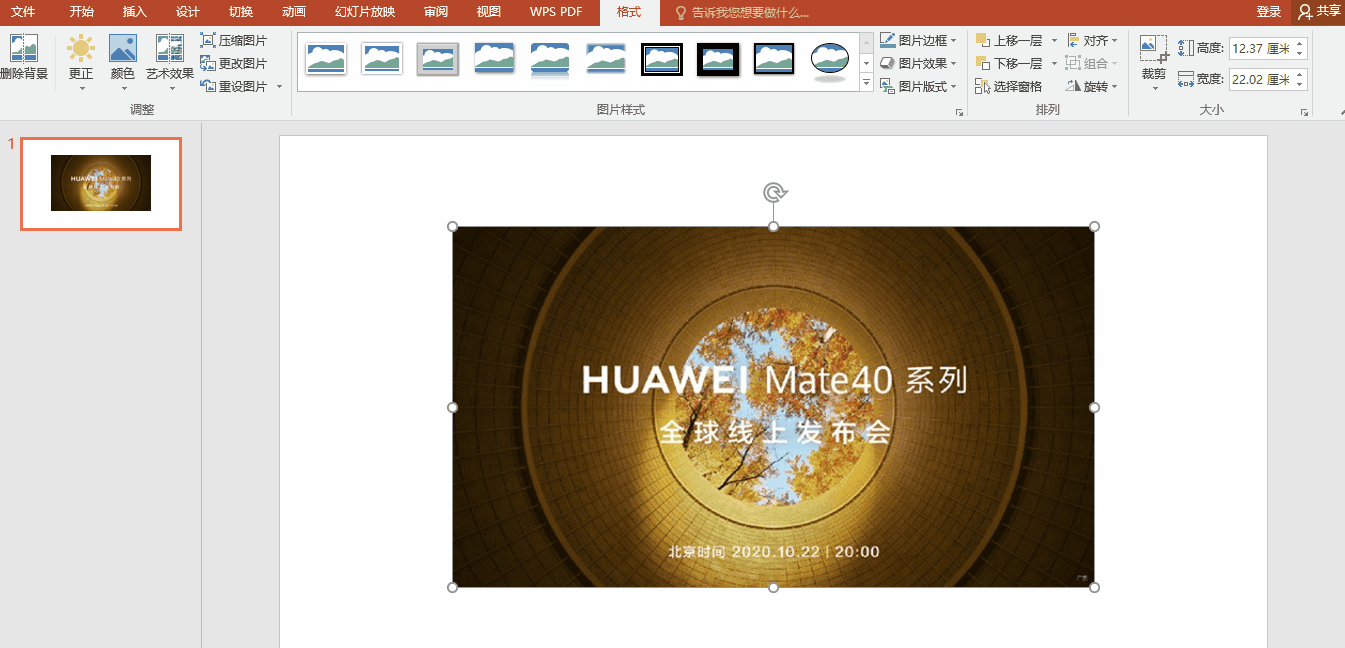The width and height of the screenshot is (1345, 648).
Task: Click the Tell Me search box
Action: point(743,12)
